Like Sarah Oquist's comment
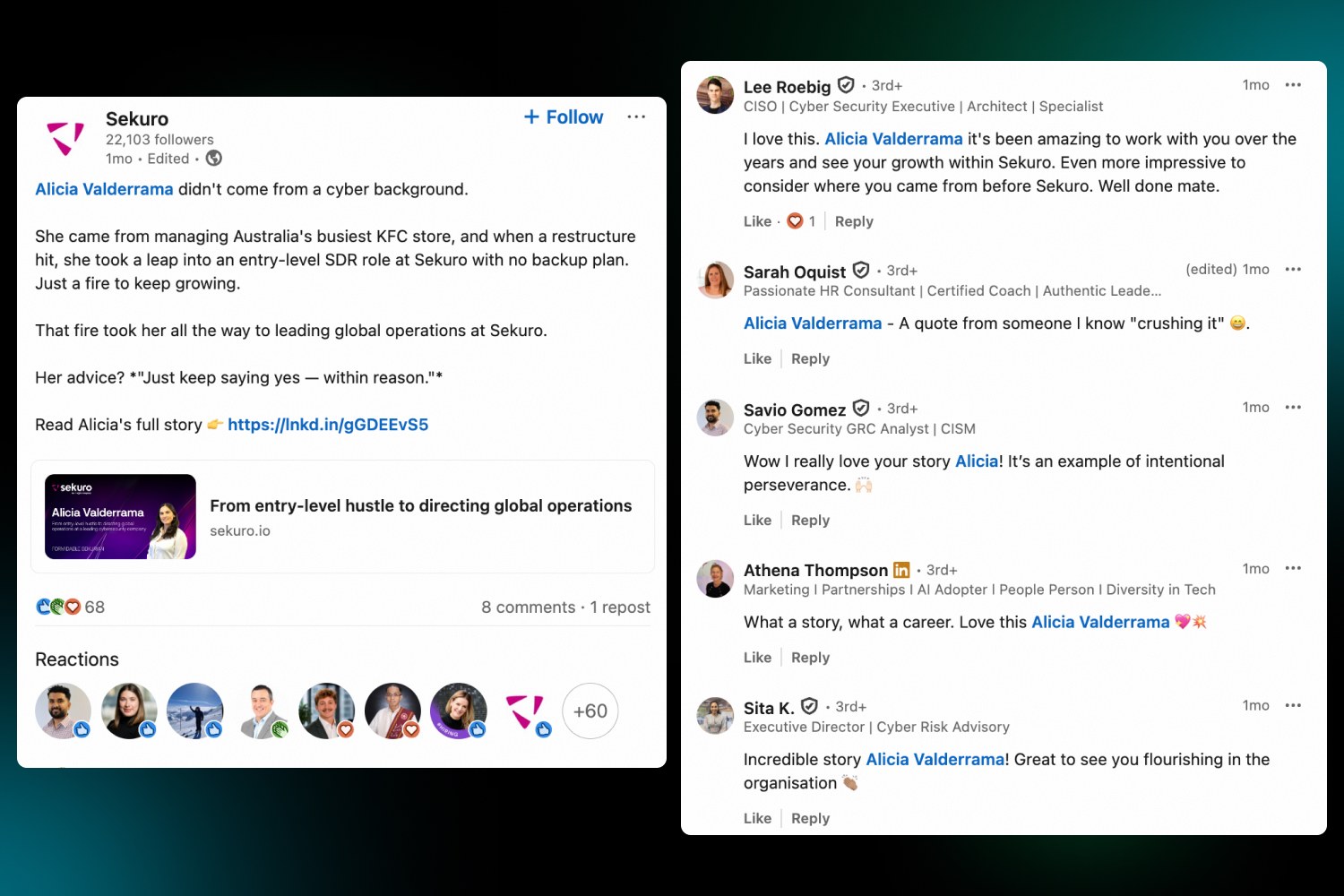The height and width of the screenshot is (896, 1344). click(x=757, y=358)
